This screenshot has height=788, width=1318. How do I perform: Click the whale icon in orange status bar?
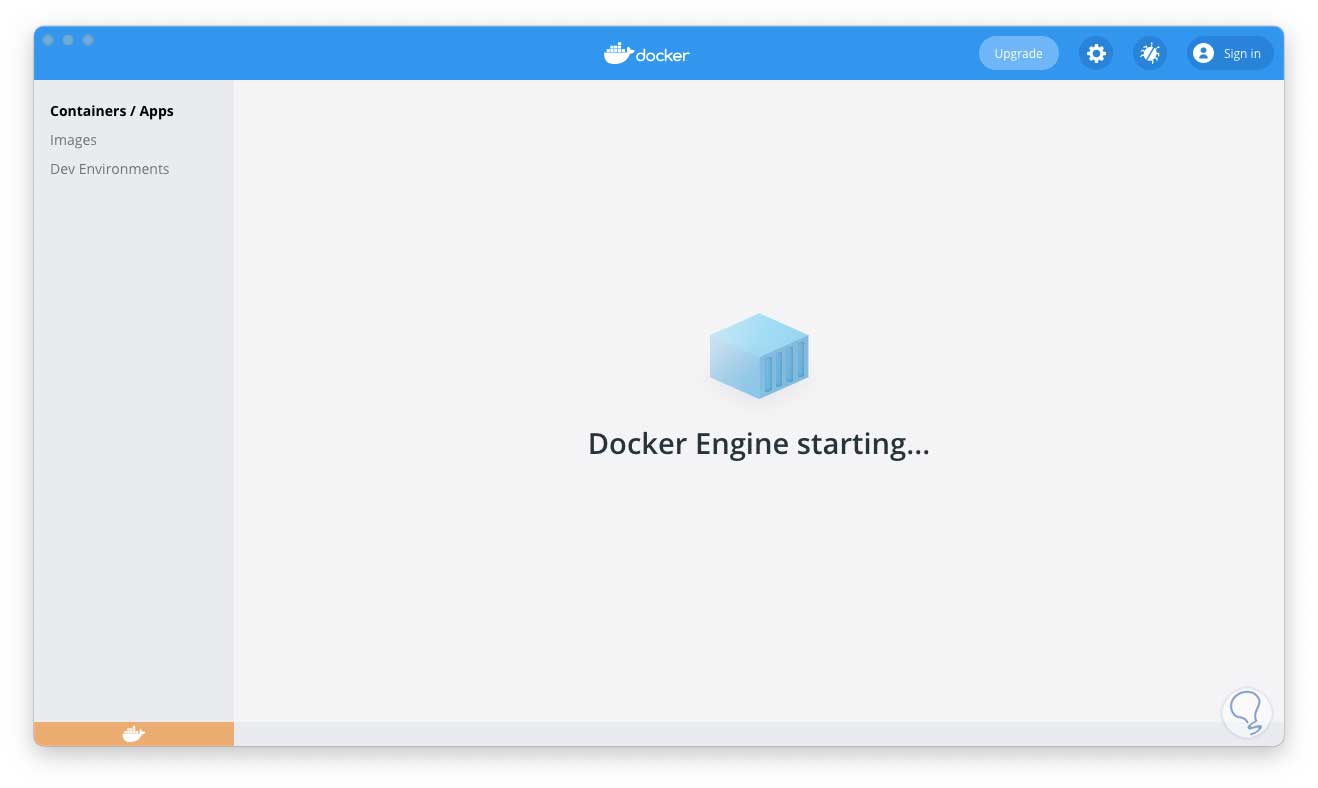133,734
